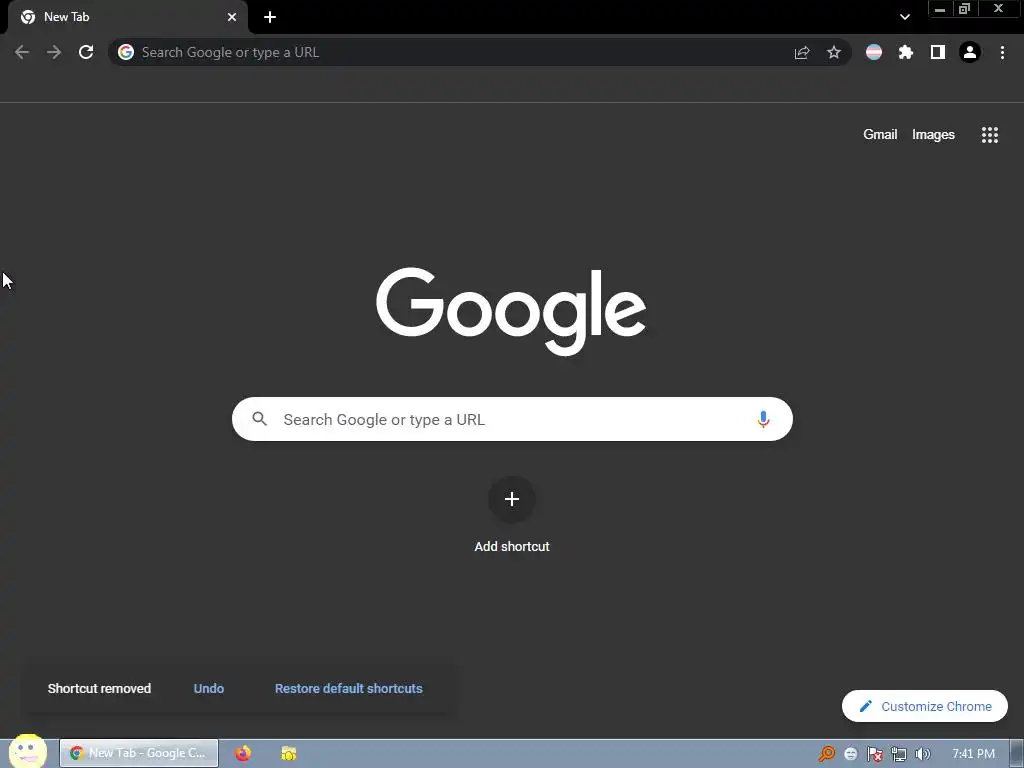Screen dimensions: 1024x768
Task: Open the orange magnifier tray icon
Action: (826, 754)
